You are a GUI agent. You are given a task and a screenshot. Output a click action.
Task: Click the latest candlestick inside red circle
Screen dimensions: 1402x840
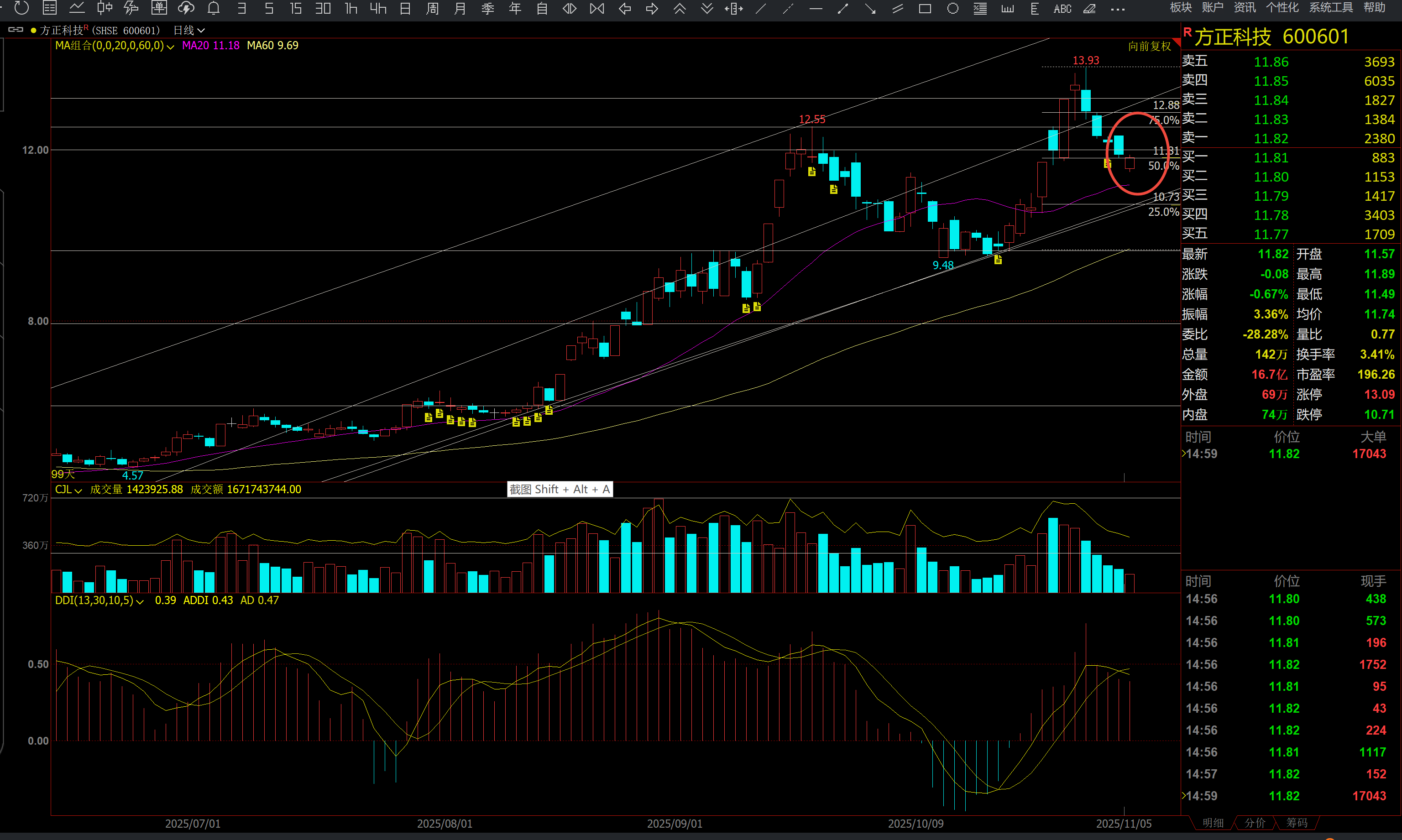tap(1130, 164)
